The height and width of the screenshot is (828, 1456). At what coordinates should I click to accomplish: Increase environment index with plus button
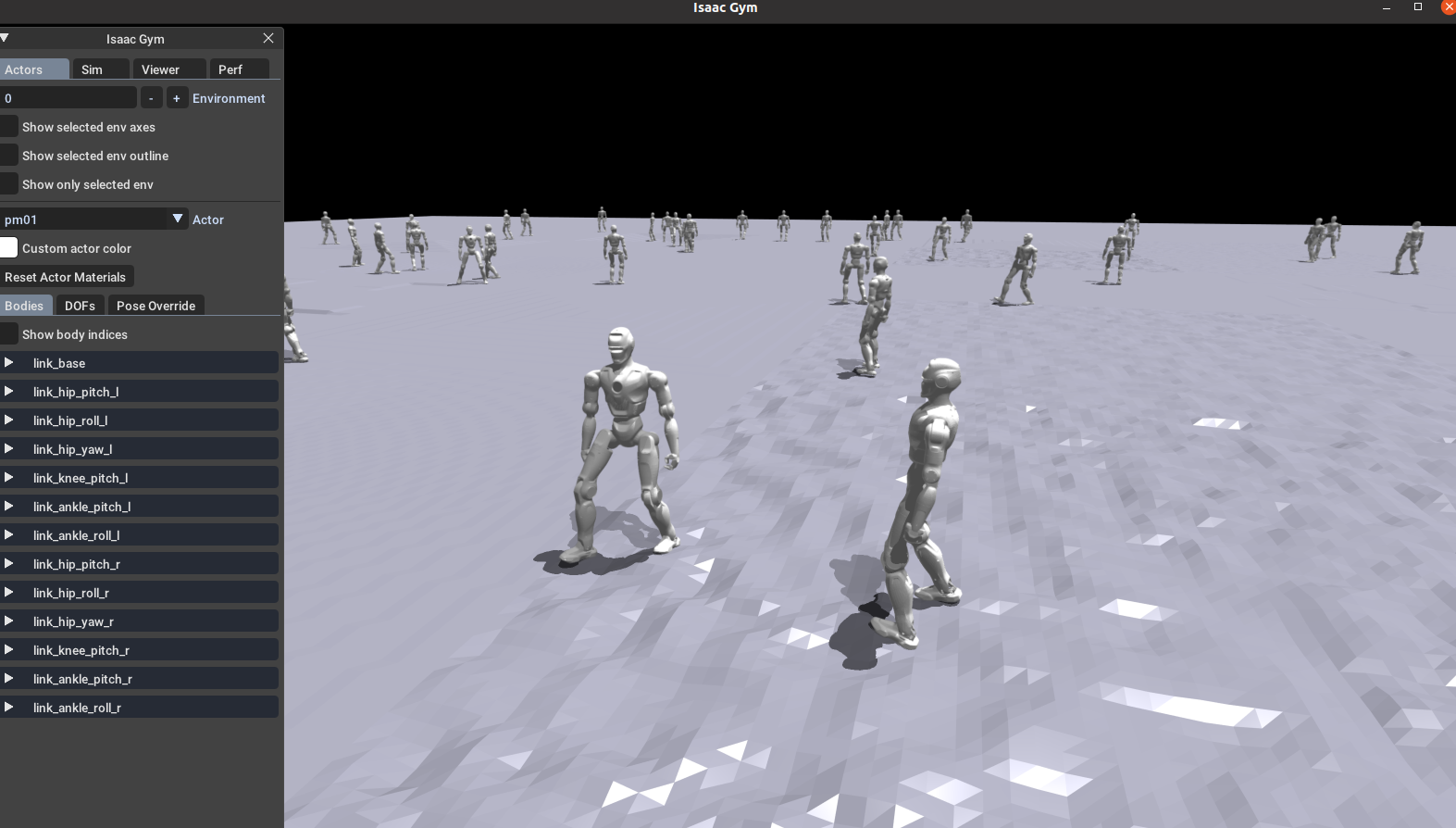tap(177, 98)
